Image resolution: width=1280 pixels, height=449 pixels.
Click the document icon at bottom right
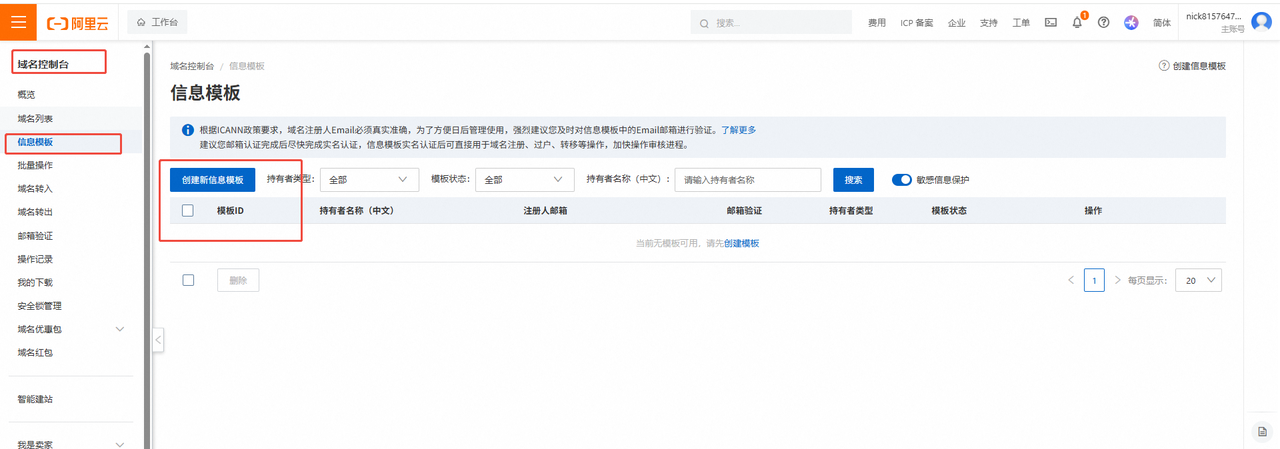1262,430
